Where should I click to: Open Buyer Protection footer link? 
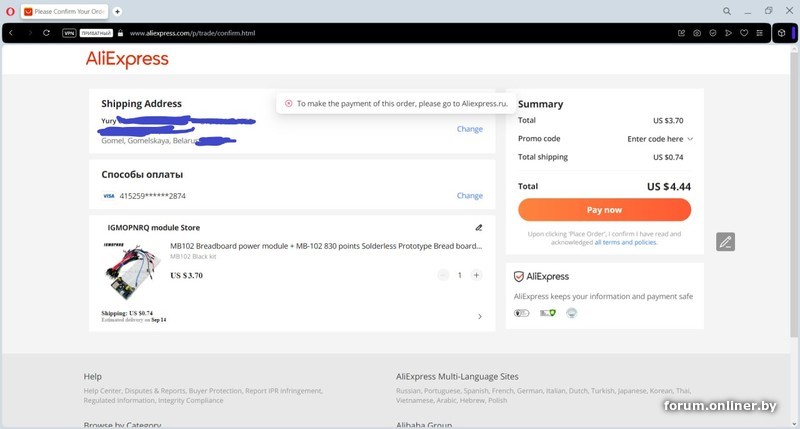click(x=215, y=391)
